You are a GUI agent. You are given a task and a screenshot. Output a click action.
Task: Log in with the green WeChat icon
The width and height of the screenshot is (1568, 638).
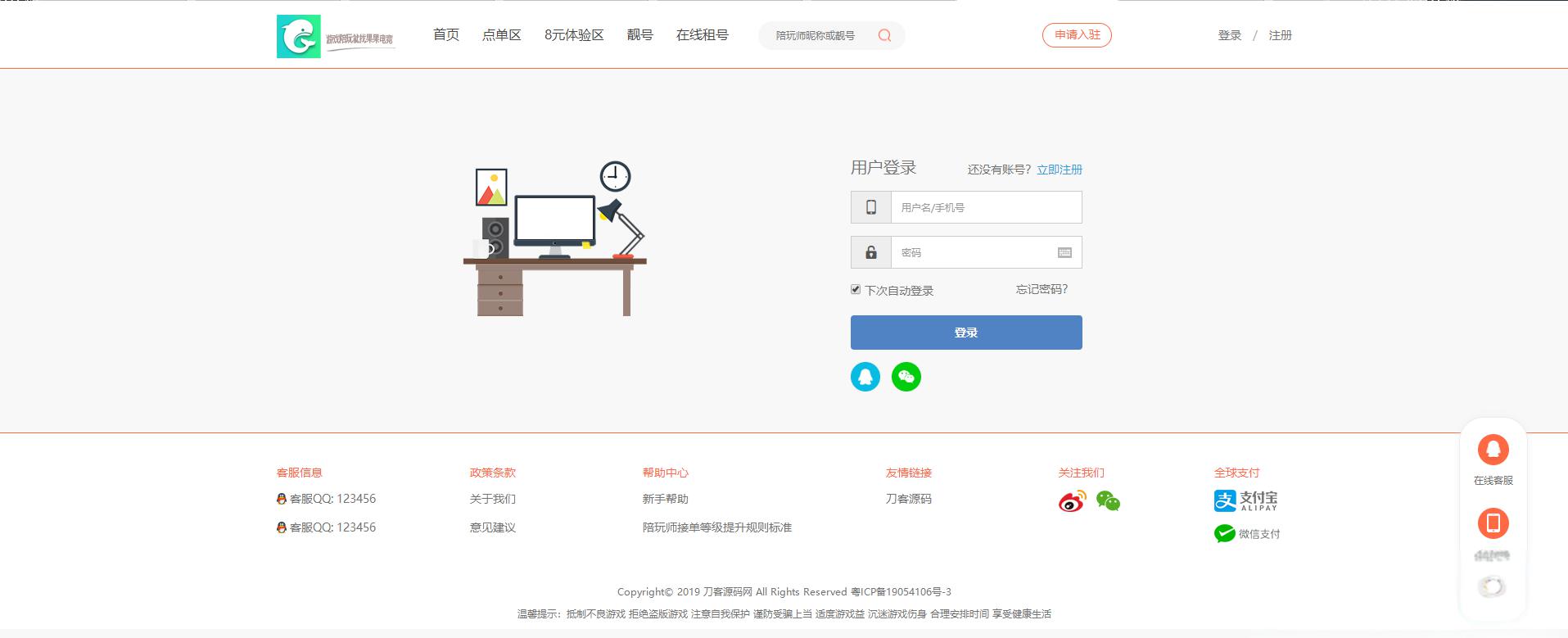[906, 377]
